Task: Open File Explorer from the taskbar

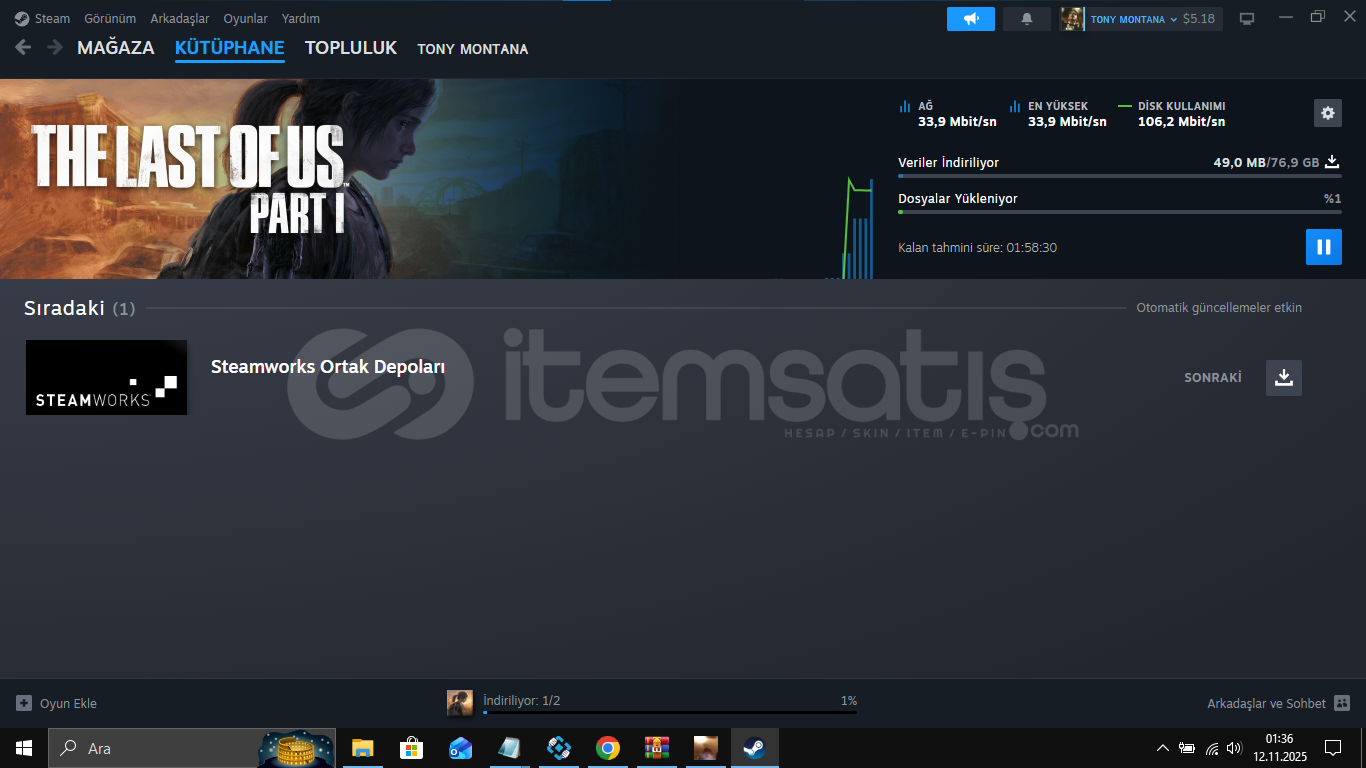Action: 362,748
